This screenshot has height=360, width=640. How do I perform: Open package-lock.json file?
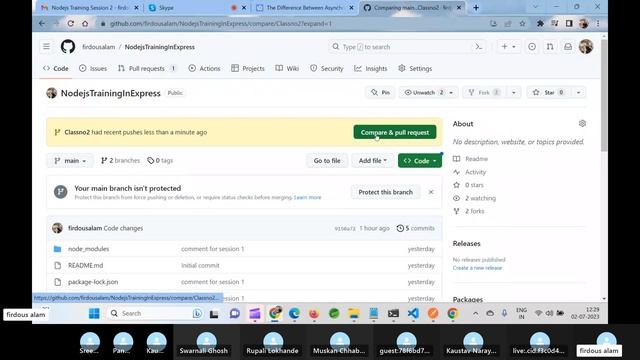(93, 282)
